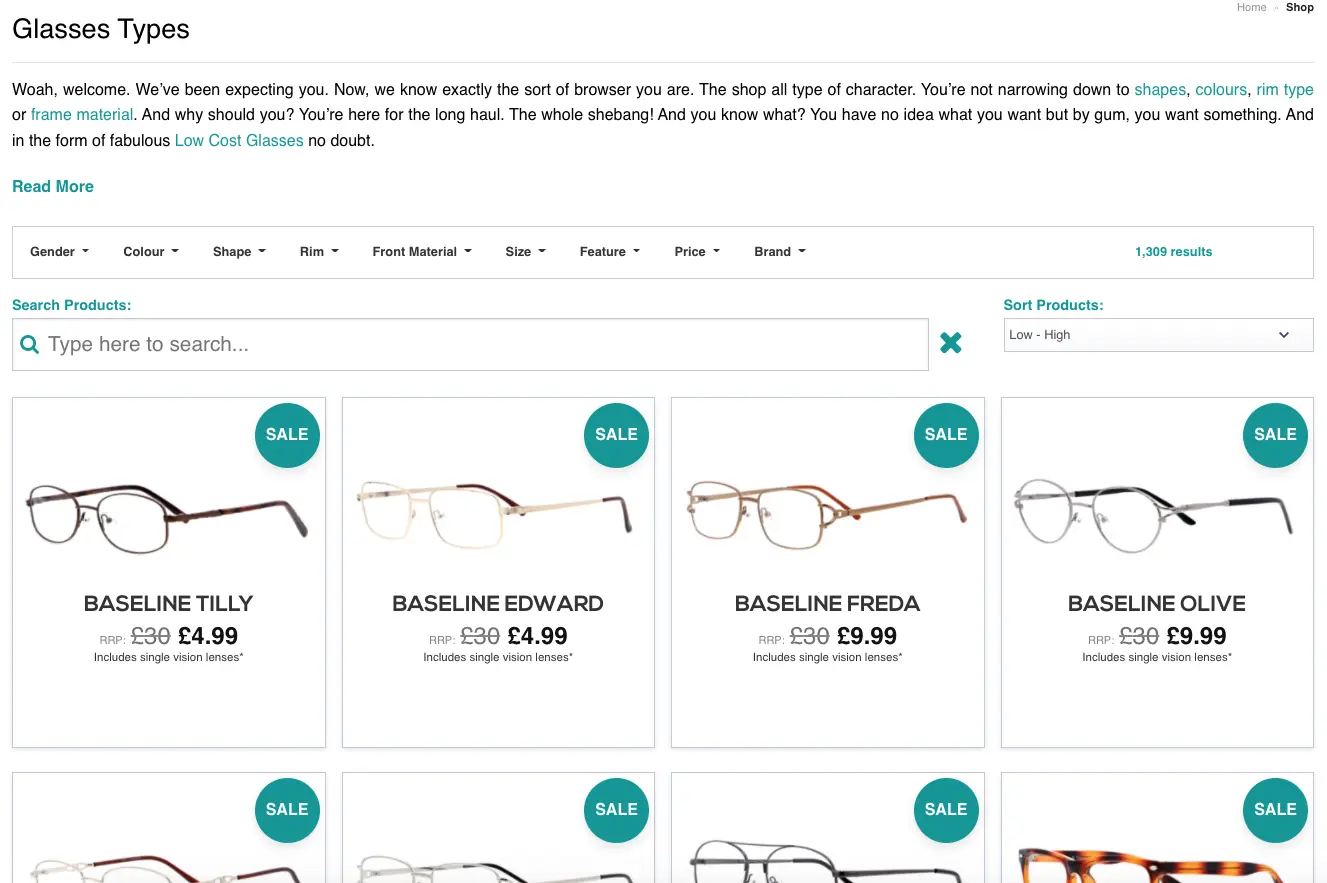Click £4.99 price on Baseline Tilly
Screen dimensions: 1327x883
(x=208, y=636)
